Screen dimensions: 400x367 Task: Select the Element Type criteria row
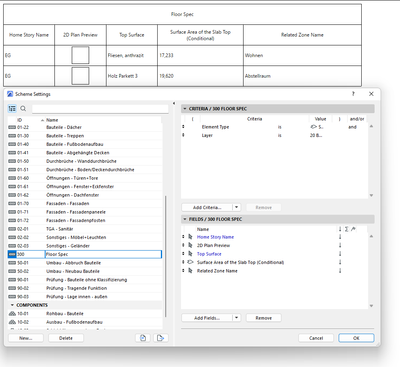coord(275,127)
